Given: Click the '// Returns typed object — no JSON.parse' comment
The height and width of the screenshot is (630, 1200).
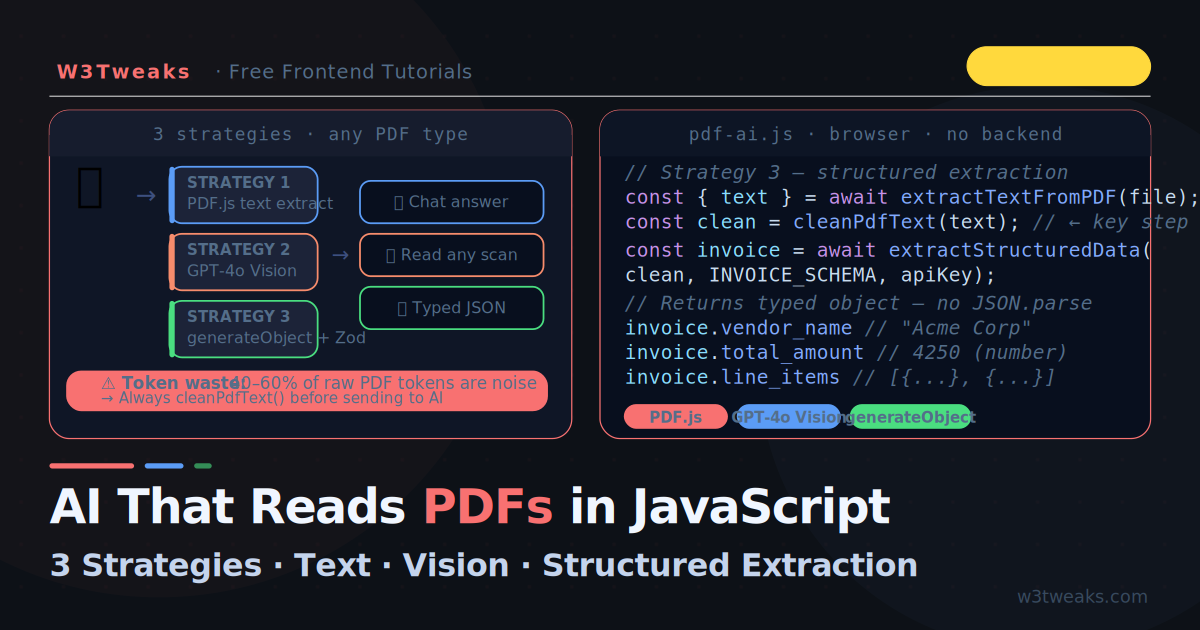Looking at the screenshot, I should [859, 303].
